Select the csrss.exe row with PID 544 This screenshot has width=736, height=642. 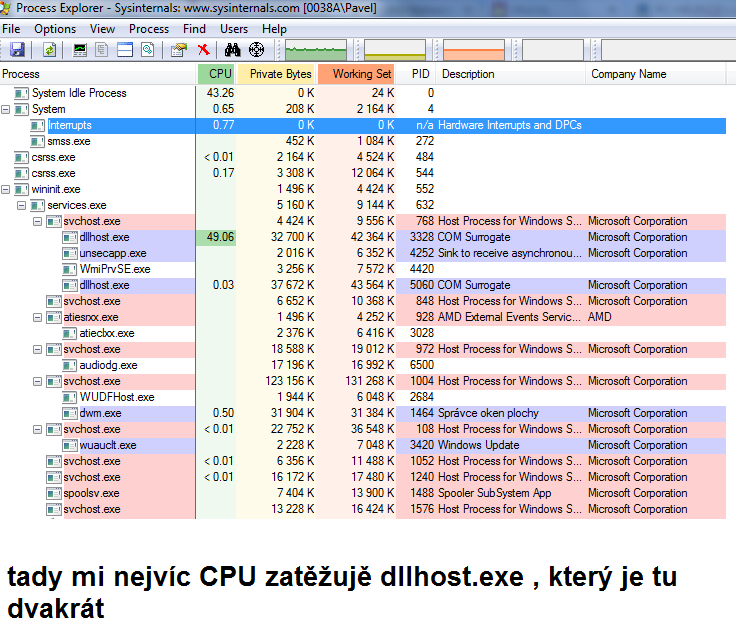click(x=363, y=173)
